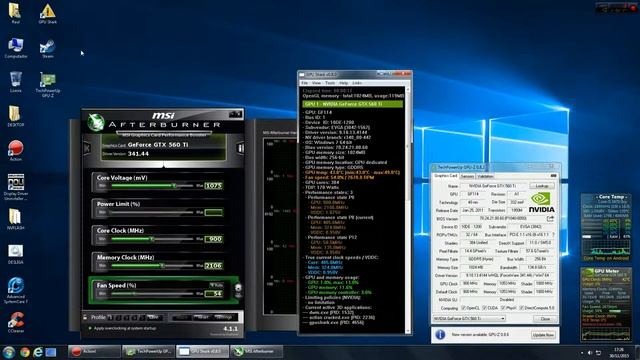Click Update Now in GPU-Z notification
This screenshot has width=640, height=360.
(x=543, y=335)
